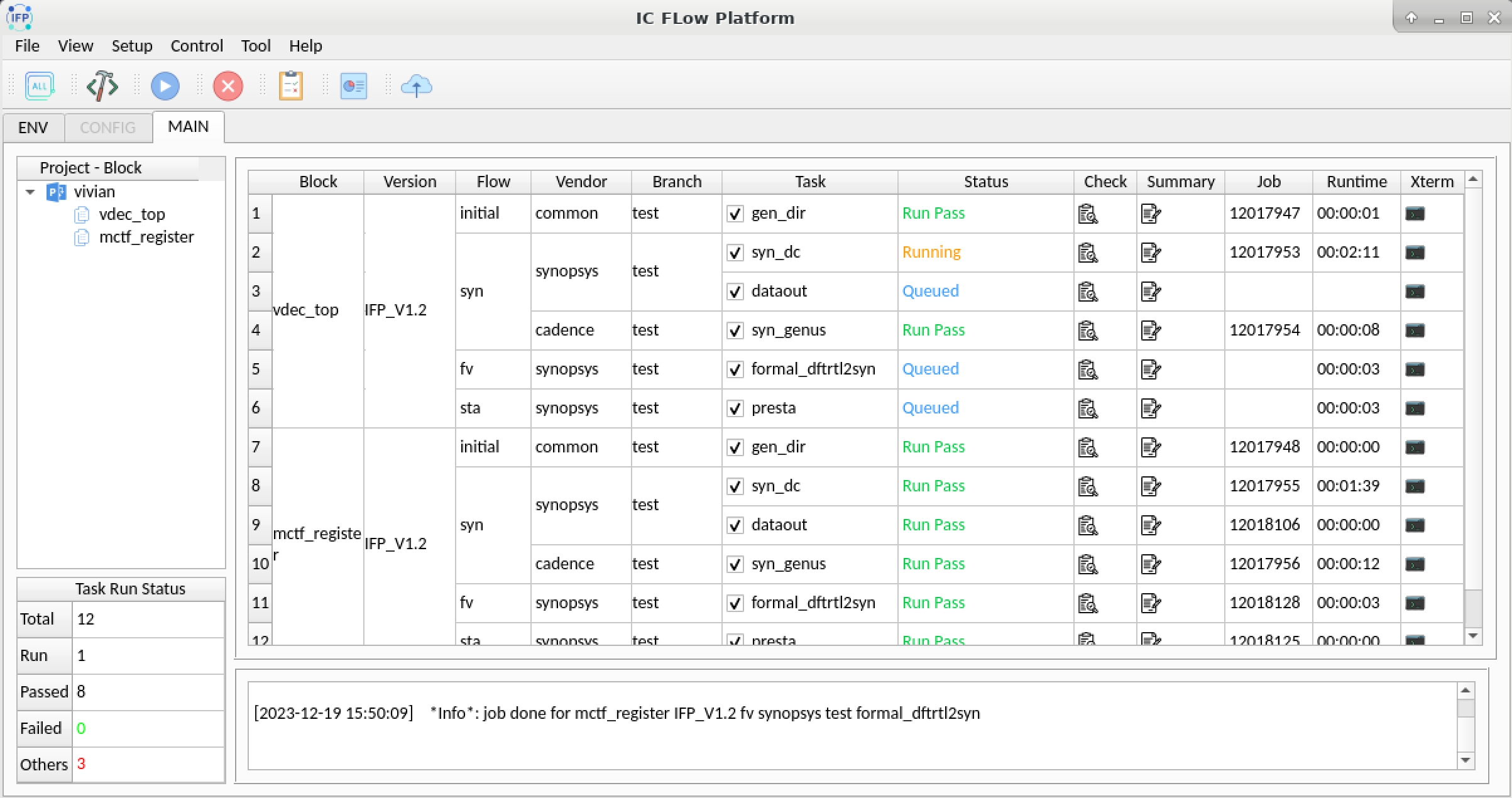Click the Build hammer toolbar icon
Screen dimensions: 1512x798
[102, 86]
